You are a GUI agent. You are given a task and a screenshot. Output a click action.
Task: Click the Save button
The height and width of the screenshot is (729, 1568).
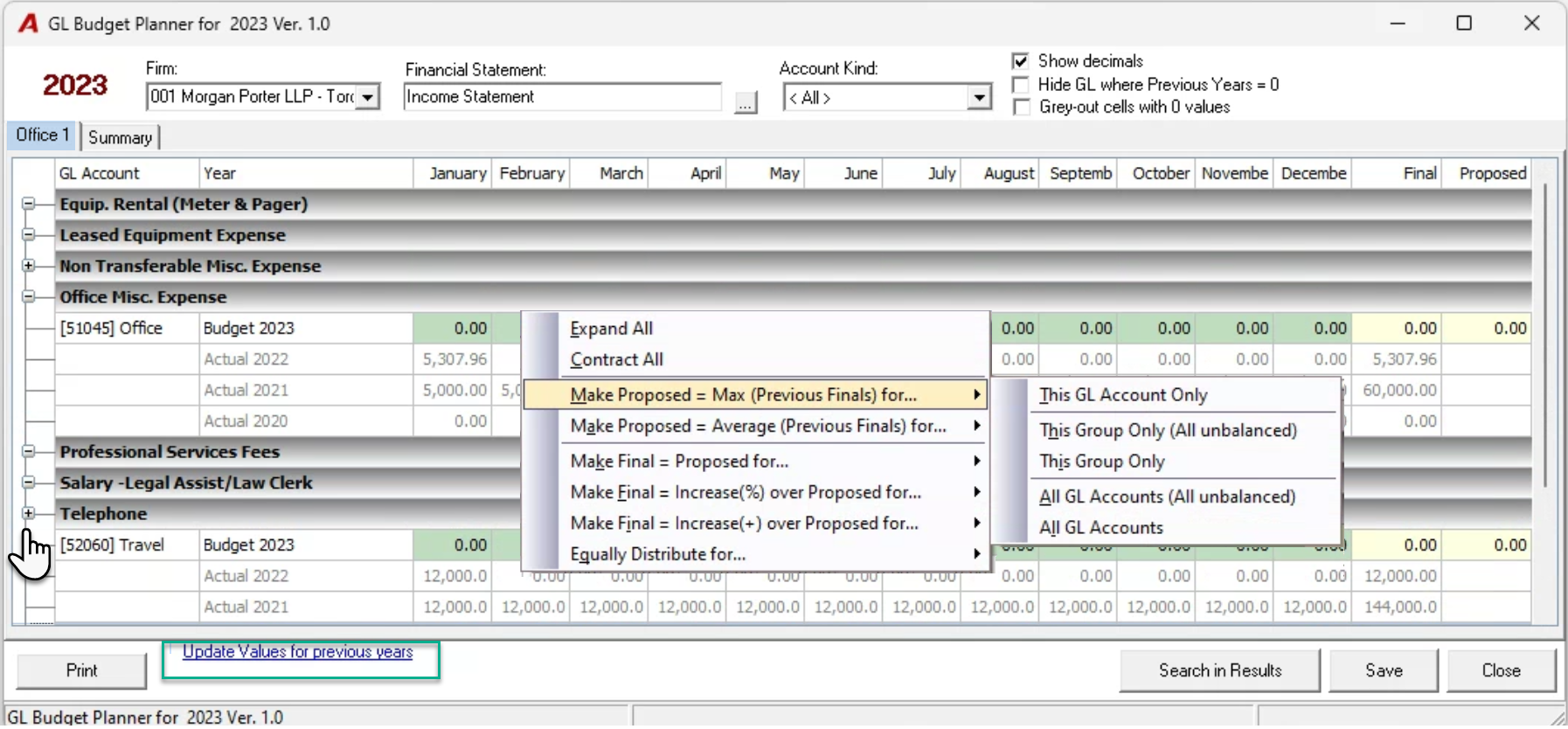point(1384,670)
